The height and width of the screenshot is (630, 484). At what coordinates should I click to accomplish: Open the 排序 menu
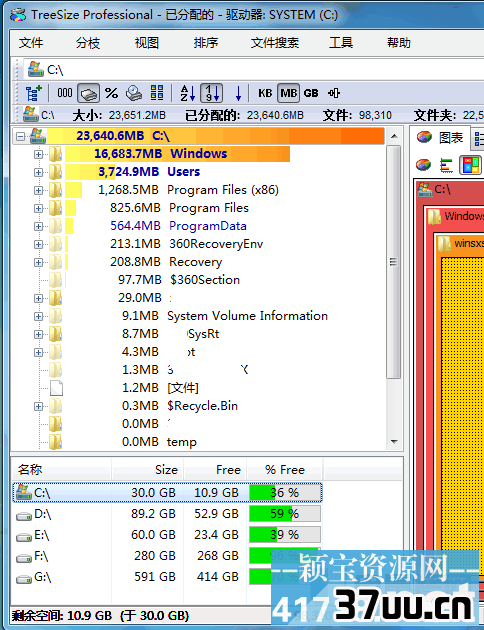coord(206,43)
